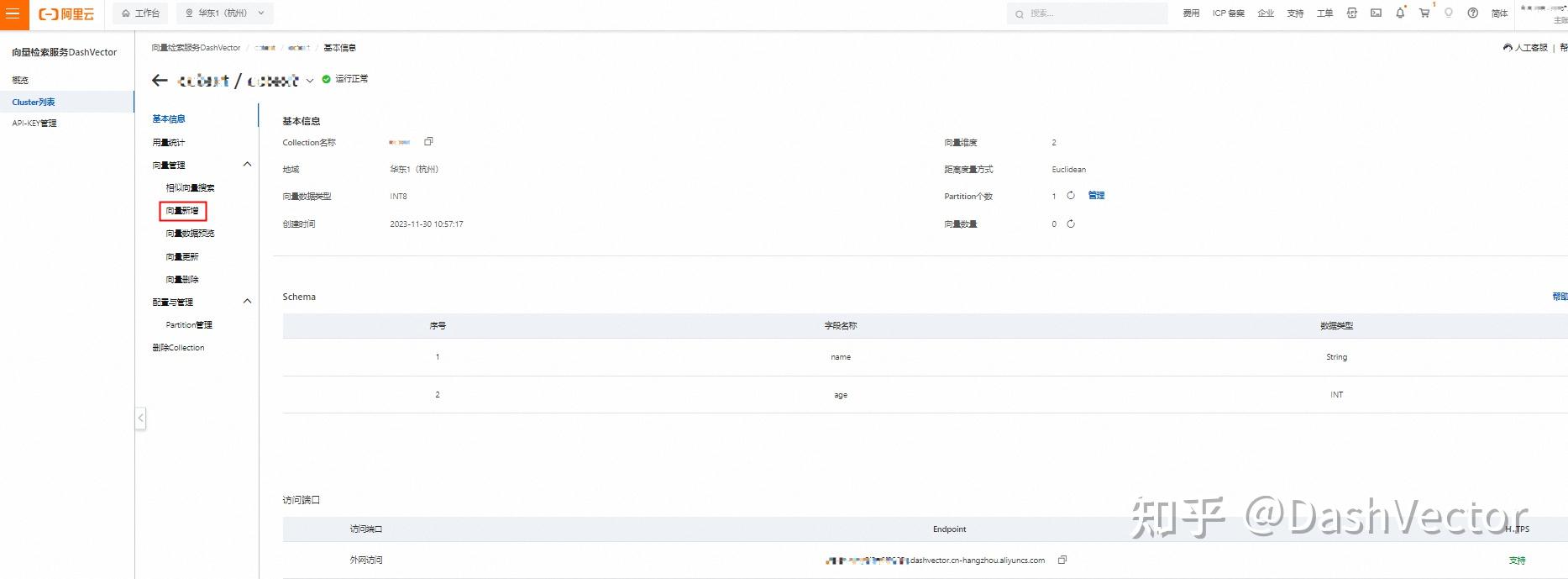The height and width of the screenshot is (579, 1568).
Task: Switch language via 简体
Action: [1499, 13]
